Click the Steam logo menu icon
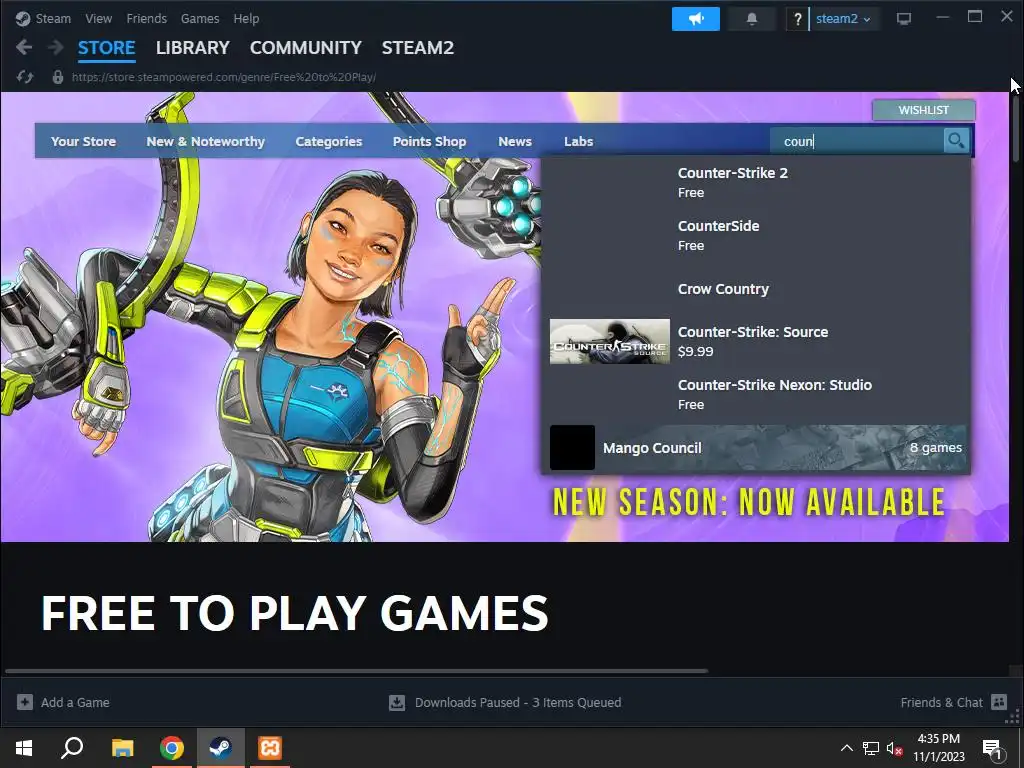Viewport: 1024px width, 768px height. pyautogui.click(x=23, y=18)
